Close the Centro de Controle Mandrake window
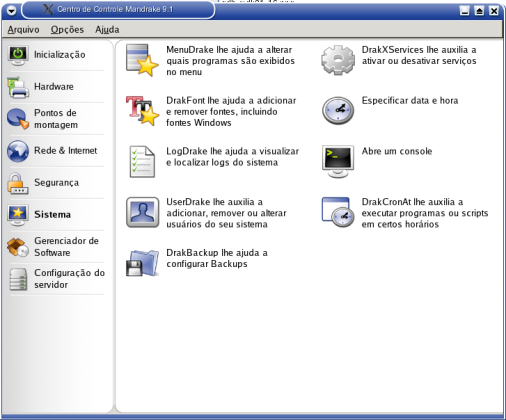The height and width of the screenshot is (420, 506). point(494,11)
